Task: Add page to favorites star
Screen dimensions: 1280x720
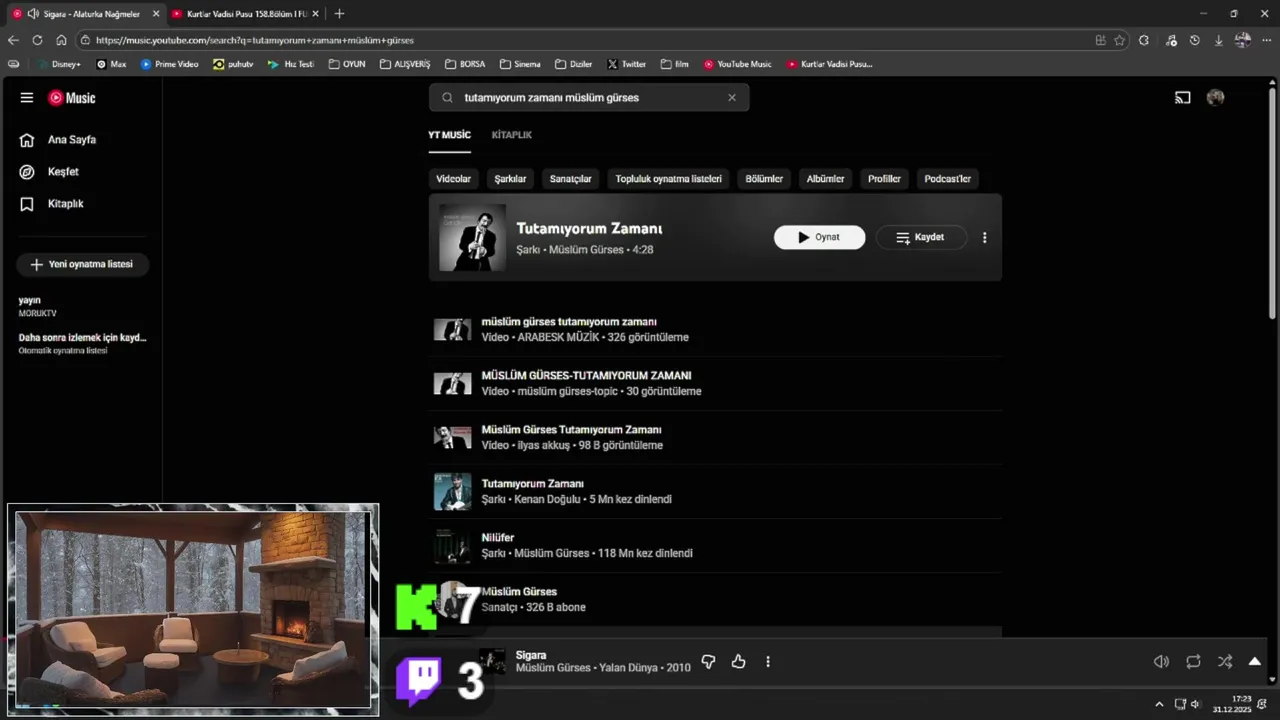Action: point(1119,40)
